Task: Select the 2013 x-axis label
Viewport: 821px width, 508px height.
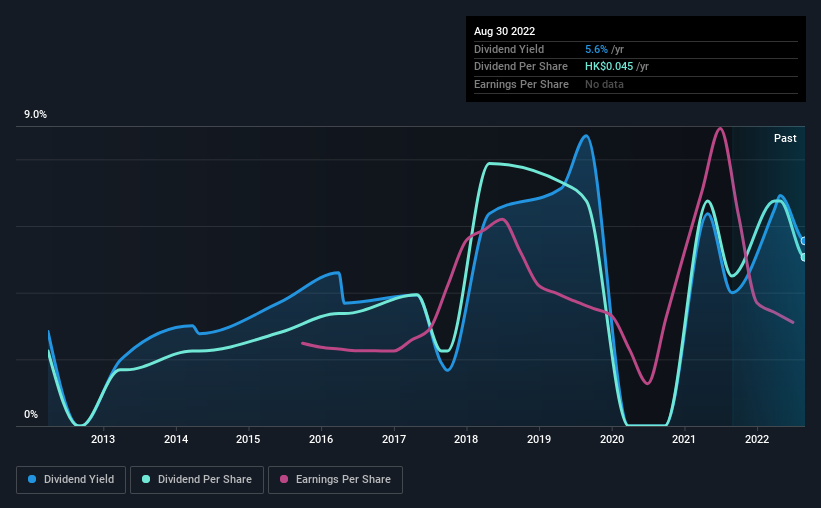Action: click(x=103, y=439)
